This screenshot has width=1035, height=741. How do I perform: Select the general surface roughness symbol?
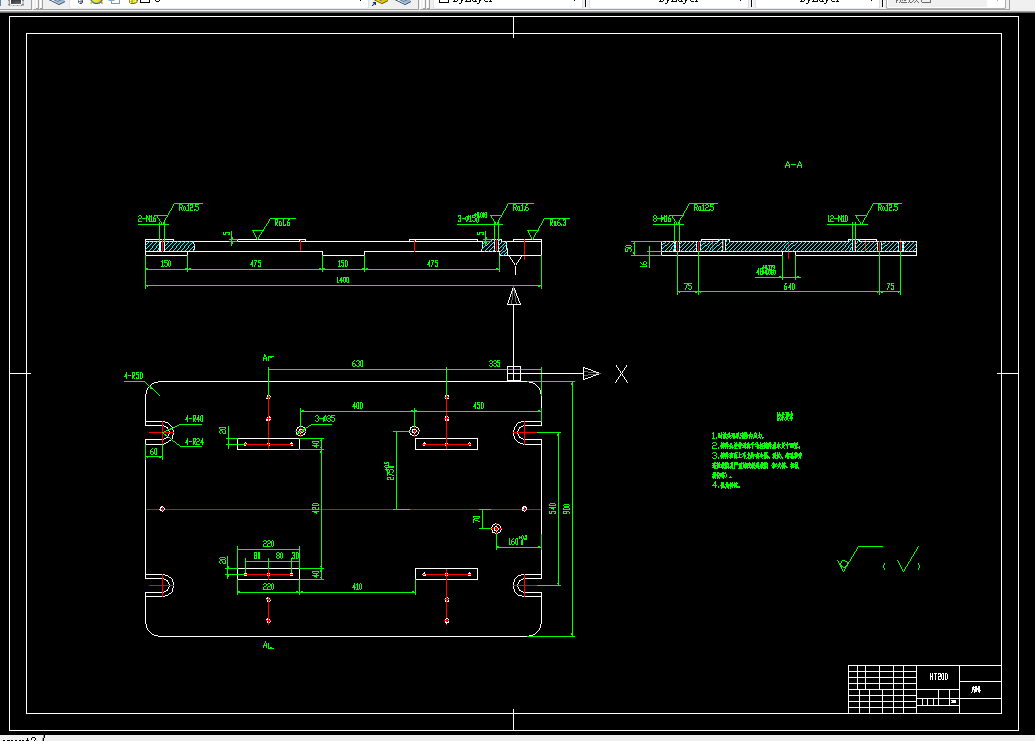[859, 558]
